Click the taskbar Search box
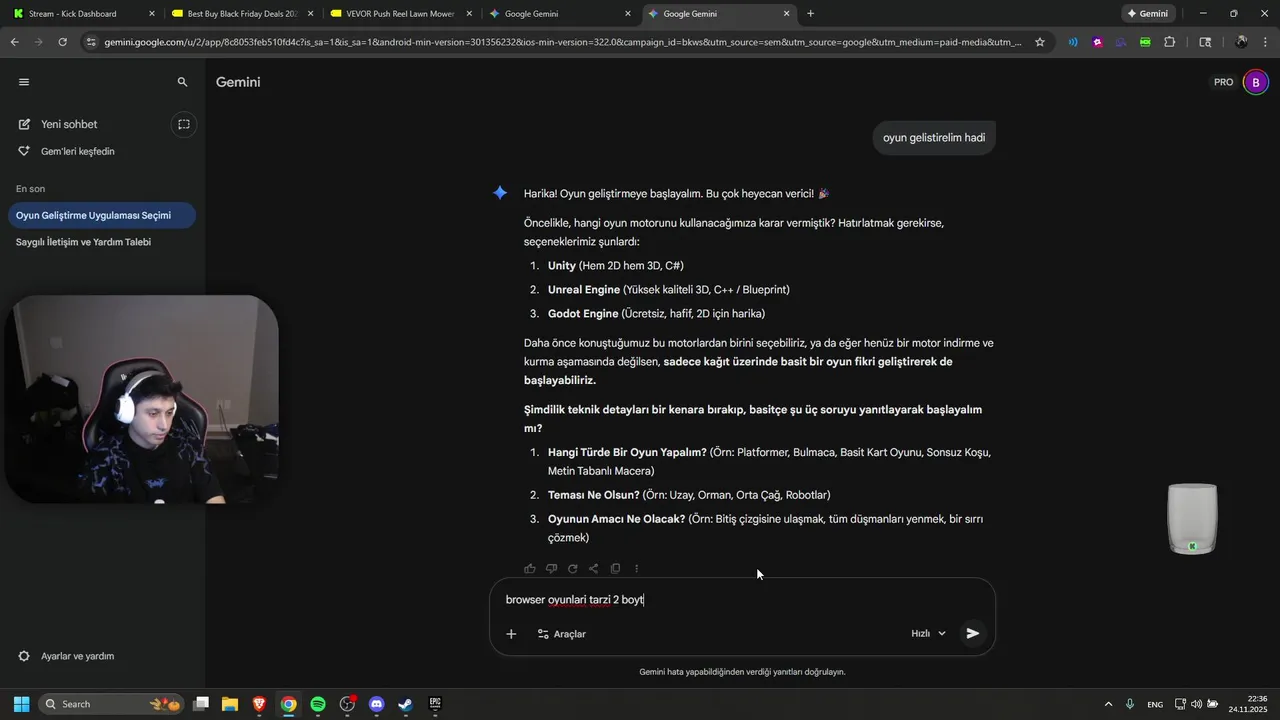 pos(112,704)
